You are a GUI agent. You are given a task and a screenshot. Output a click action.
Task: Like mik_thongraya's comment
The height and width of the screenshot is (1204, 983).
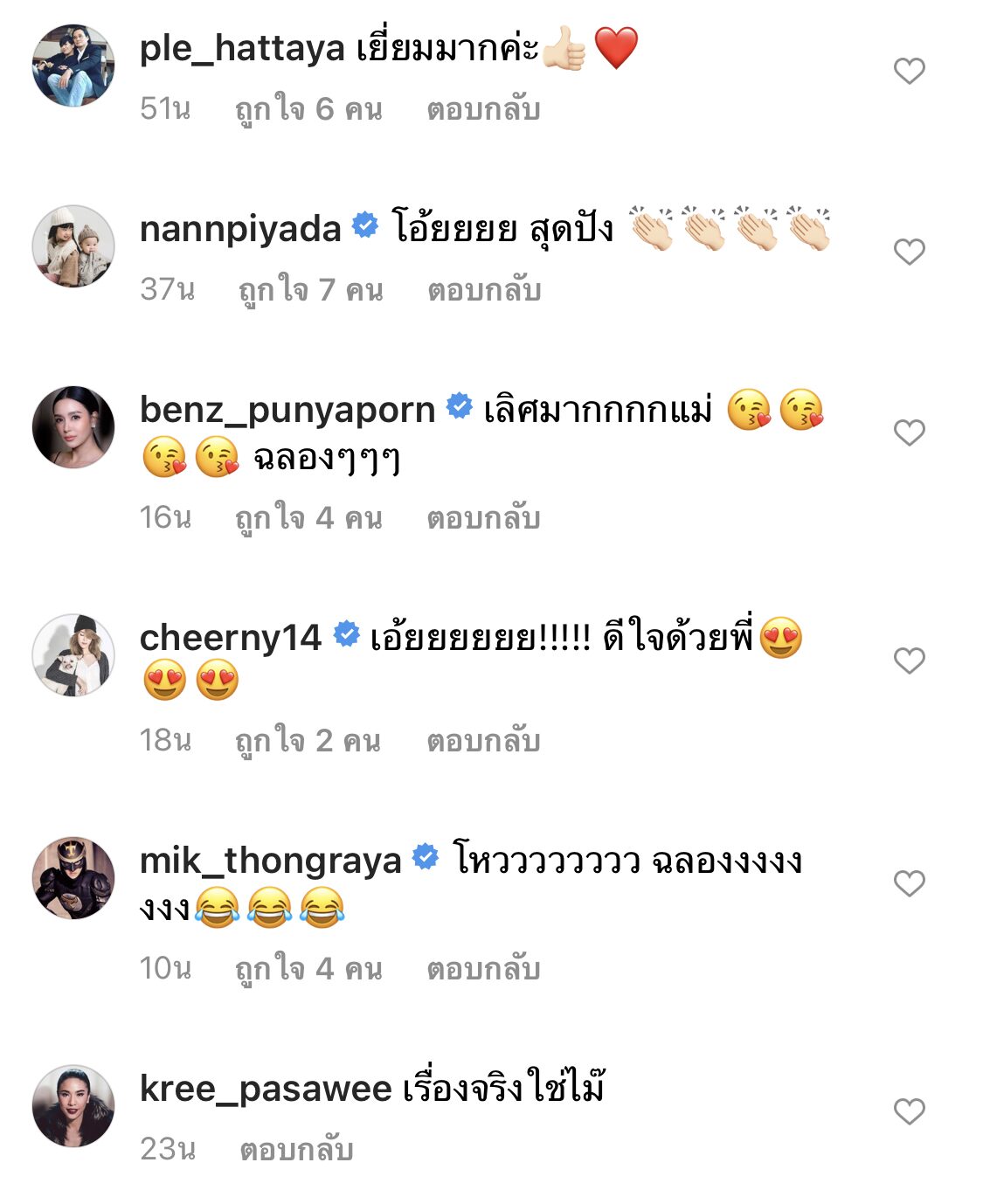click(909, 883)
